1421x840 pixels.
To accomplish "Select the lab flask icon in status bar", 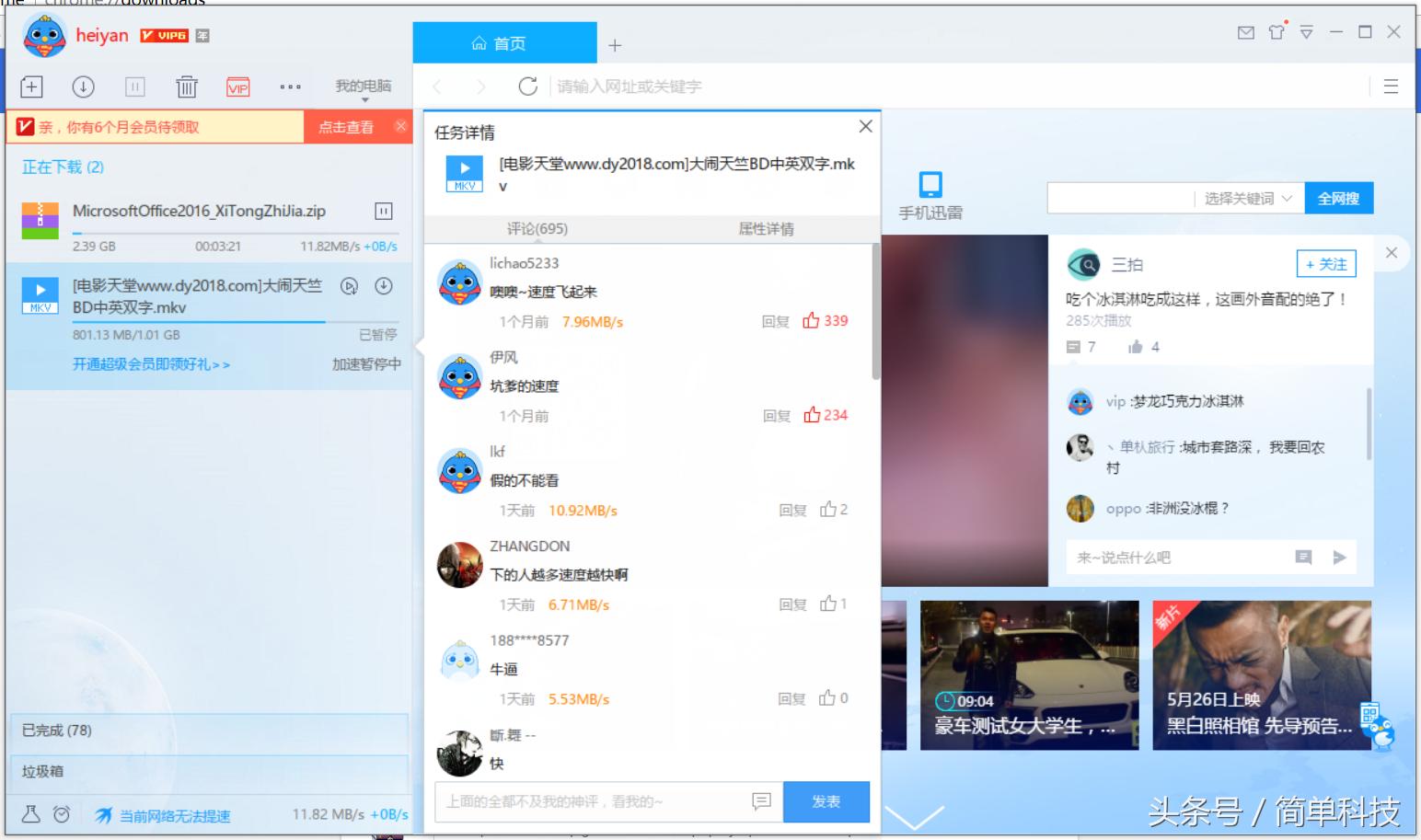I will click(30, 815).
